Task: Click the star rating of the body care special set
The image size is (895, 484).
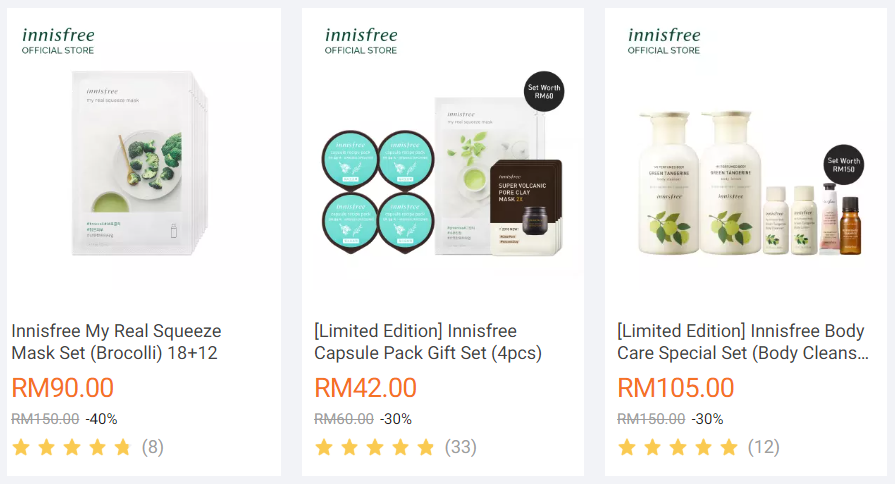Action: click(678, 447)
